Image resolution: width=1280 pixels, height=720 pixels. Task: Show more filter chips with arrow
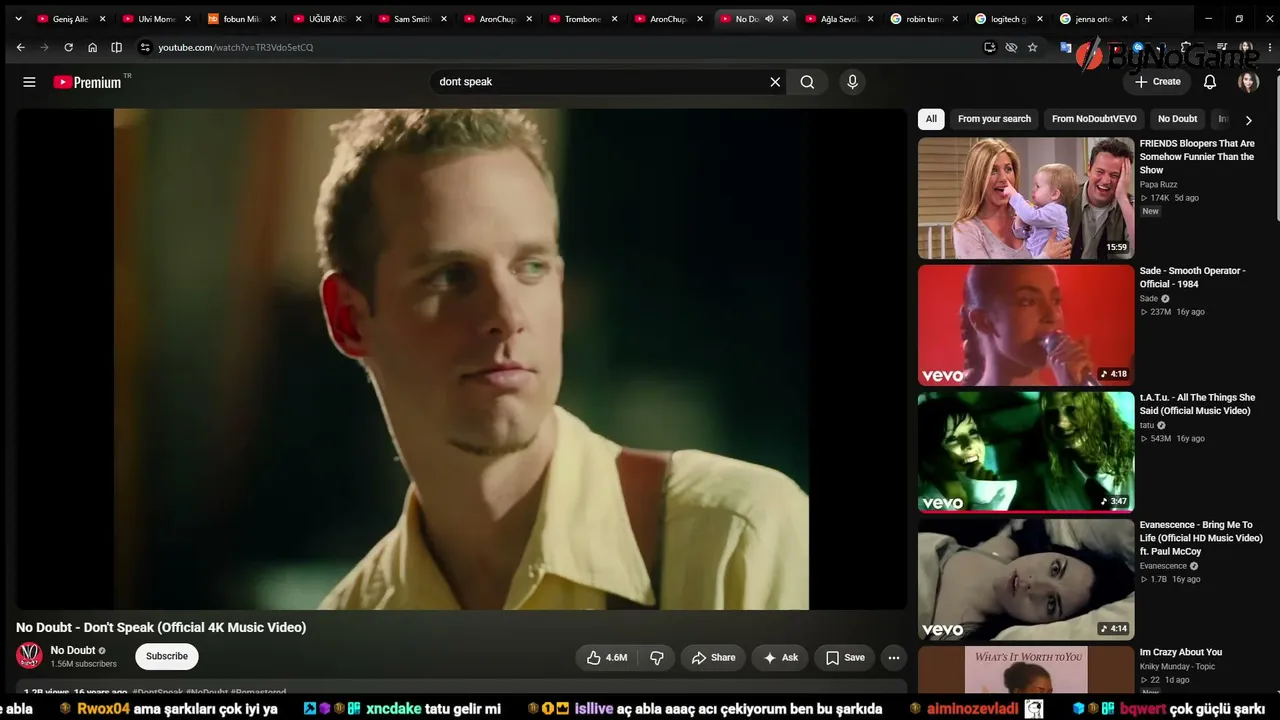pyautogui.click(x=1248, y=120)
